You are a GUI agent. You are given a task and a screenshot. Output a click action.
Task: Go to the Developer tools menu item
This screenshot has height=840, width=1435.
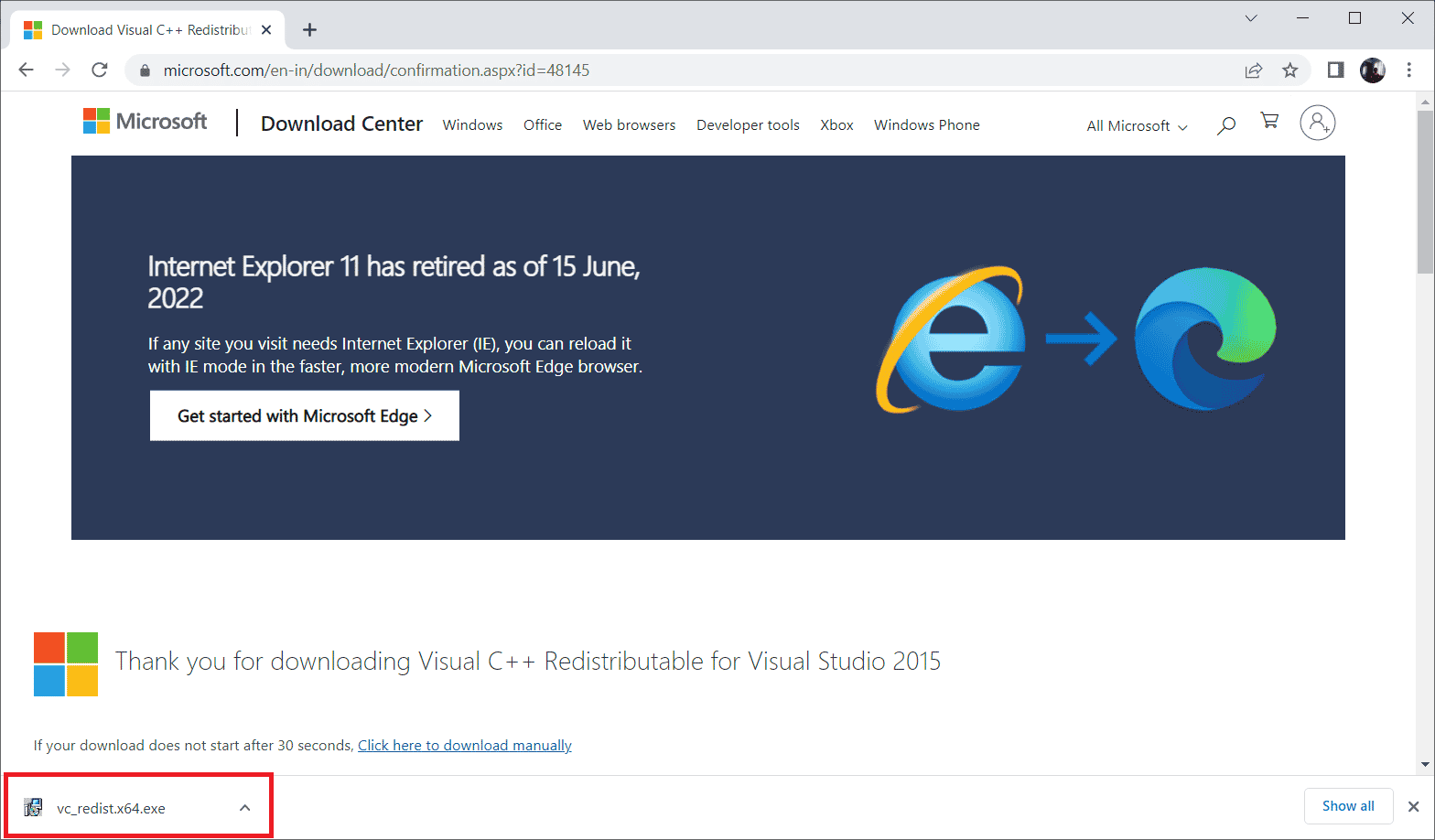tap(748, 125)
